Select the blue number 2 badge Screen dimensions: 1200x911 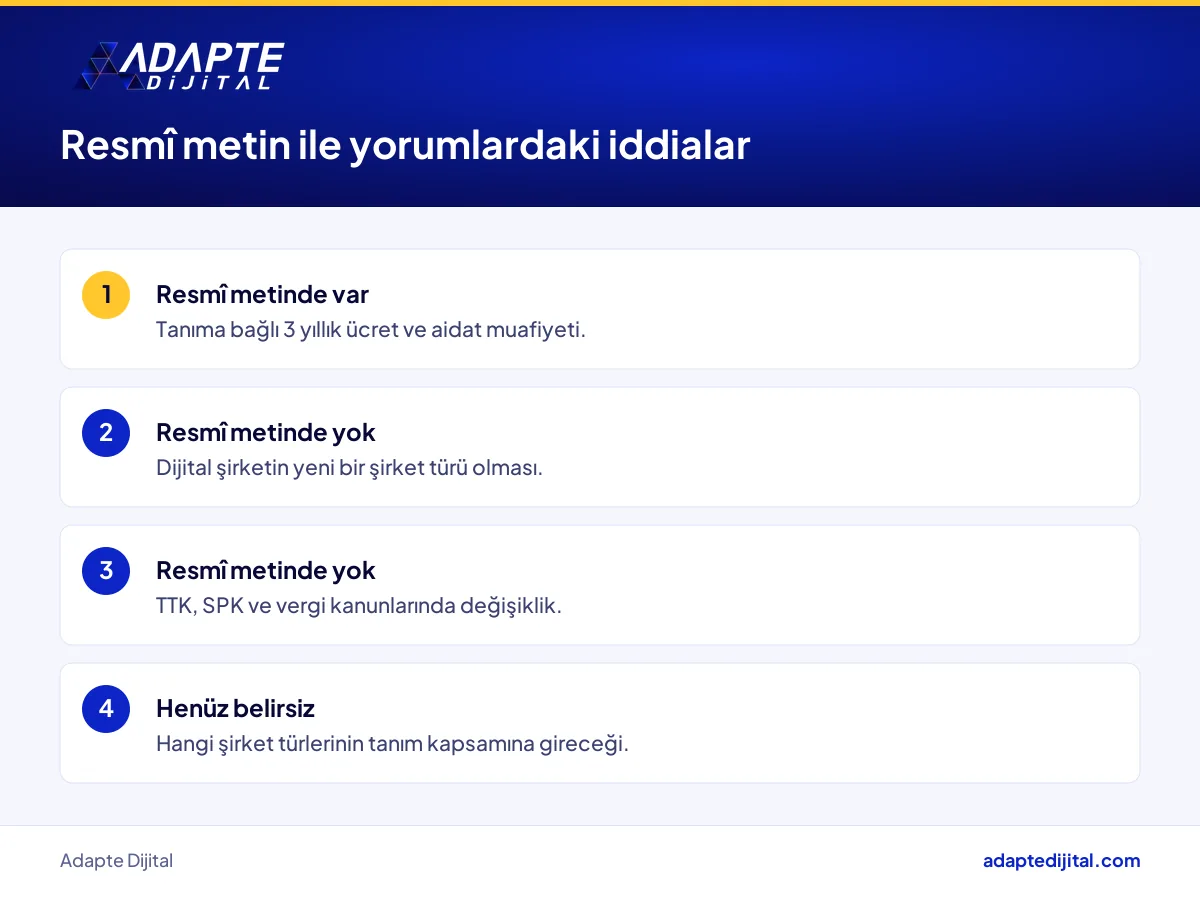point(106,433)
